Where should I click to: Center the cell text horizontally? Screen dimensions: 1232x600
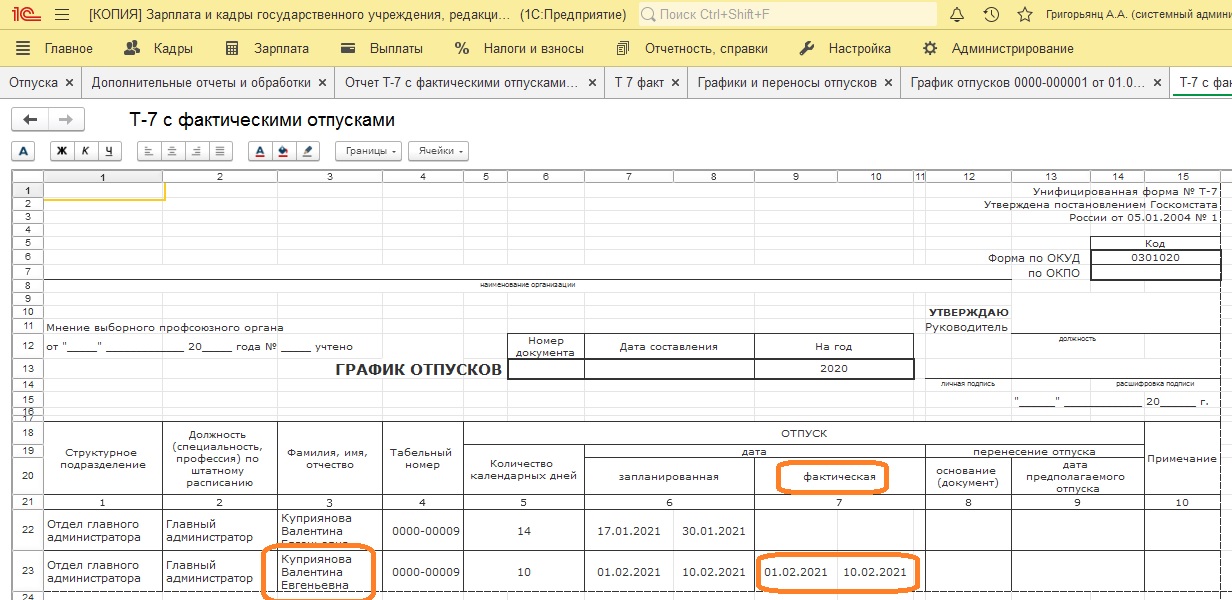coord(172,151)
